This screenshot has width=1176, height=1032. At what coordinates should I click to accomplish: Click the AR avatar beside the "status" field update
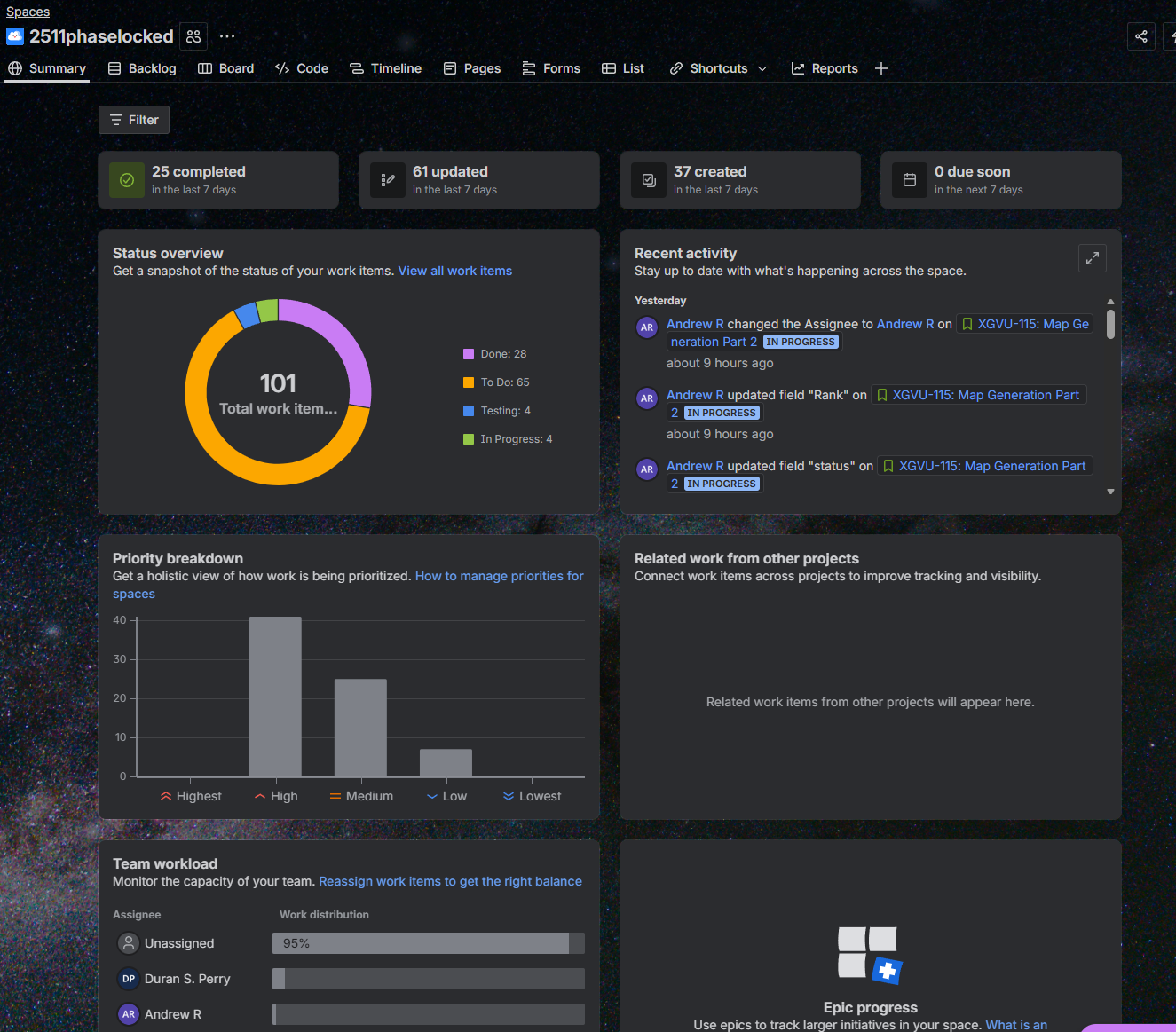pos(647,469)
